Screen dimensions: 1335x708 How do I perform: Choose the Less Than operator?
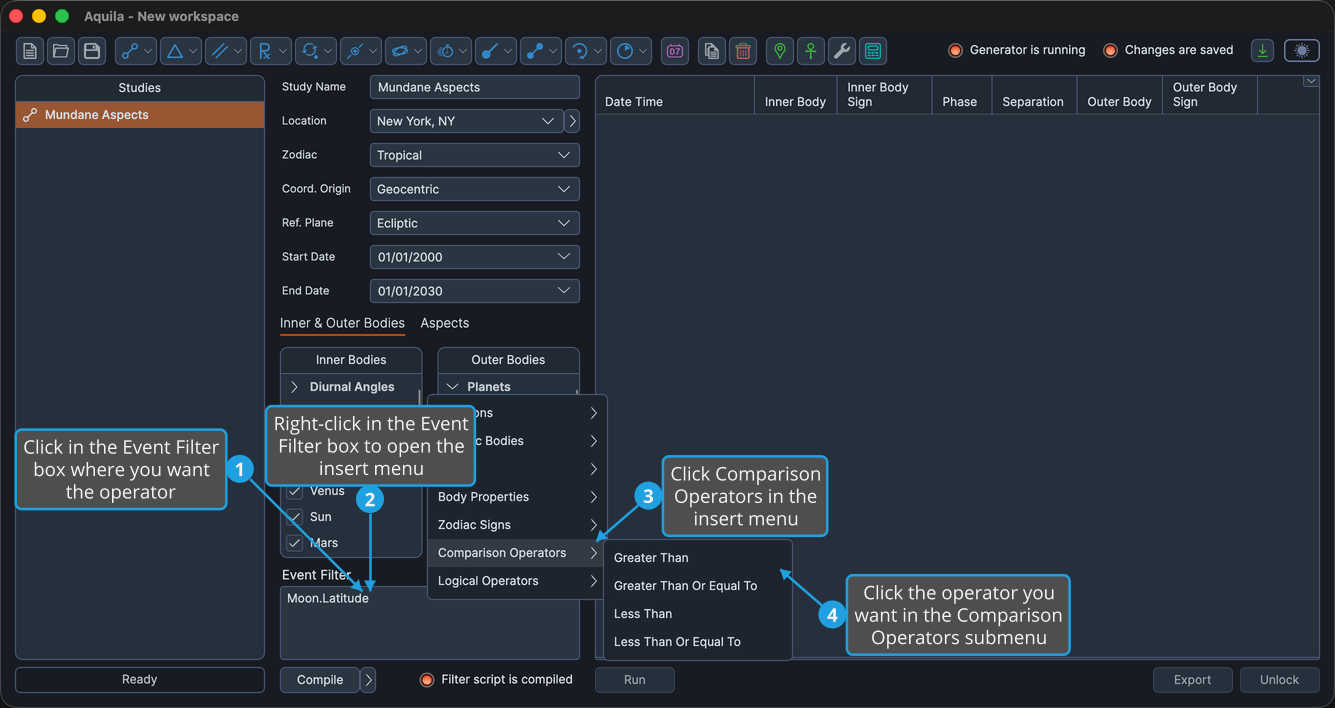click(x=697, y=614)
